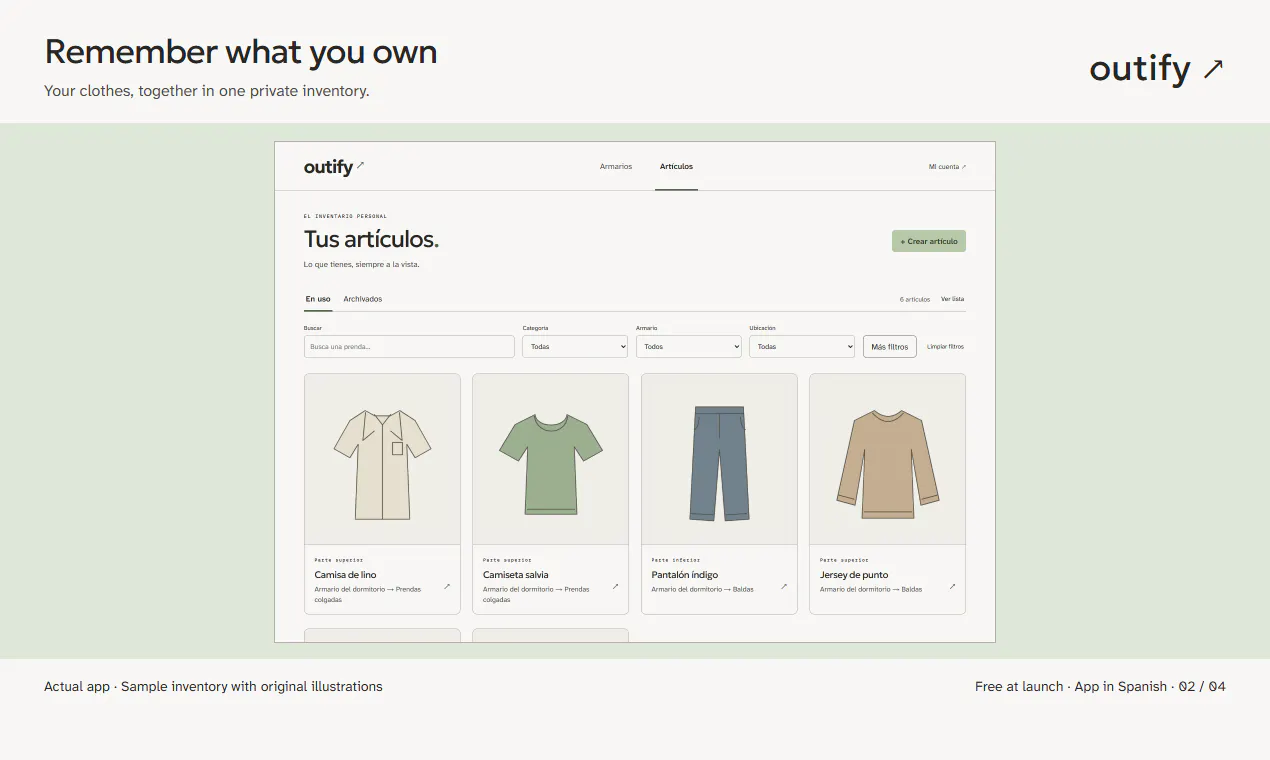This screenshot has width=1270, height=760.
Task: Click the Tus artículos heading
Action: tap(371, 240)
